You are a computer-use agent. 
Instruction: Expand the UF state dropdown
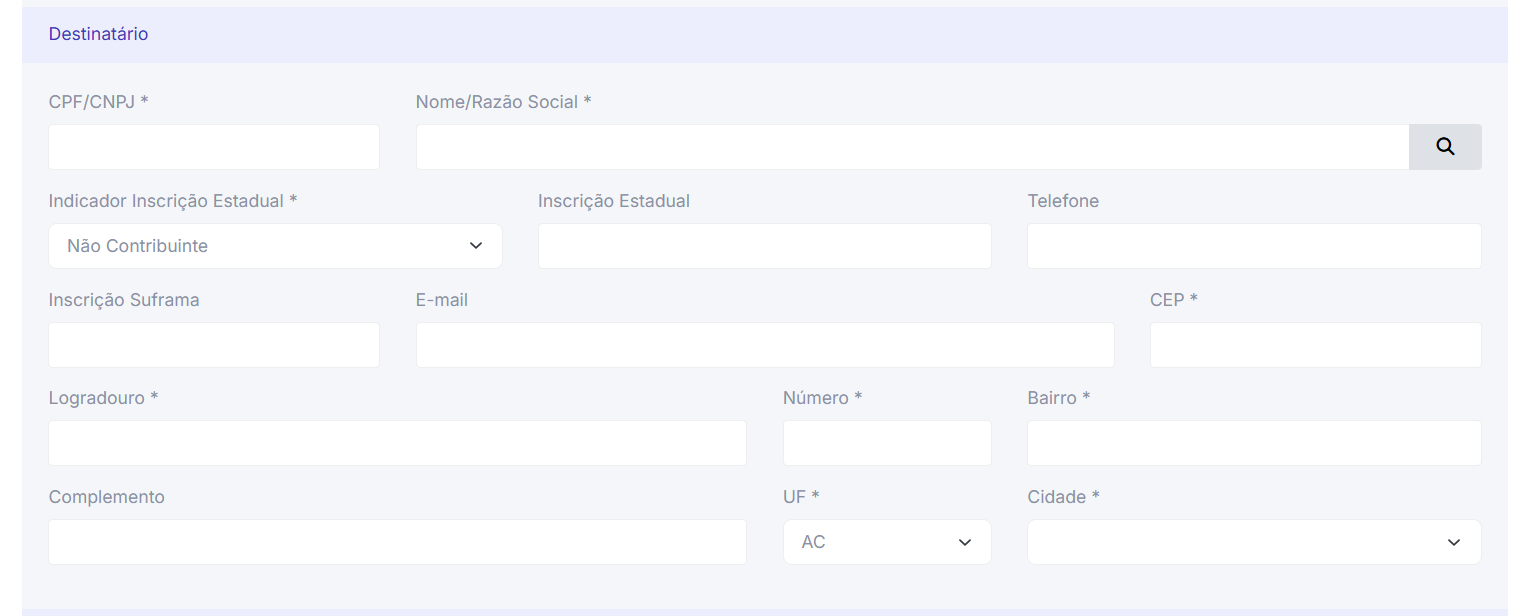click(x=887, y=542)
